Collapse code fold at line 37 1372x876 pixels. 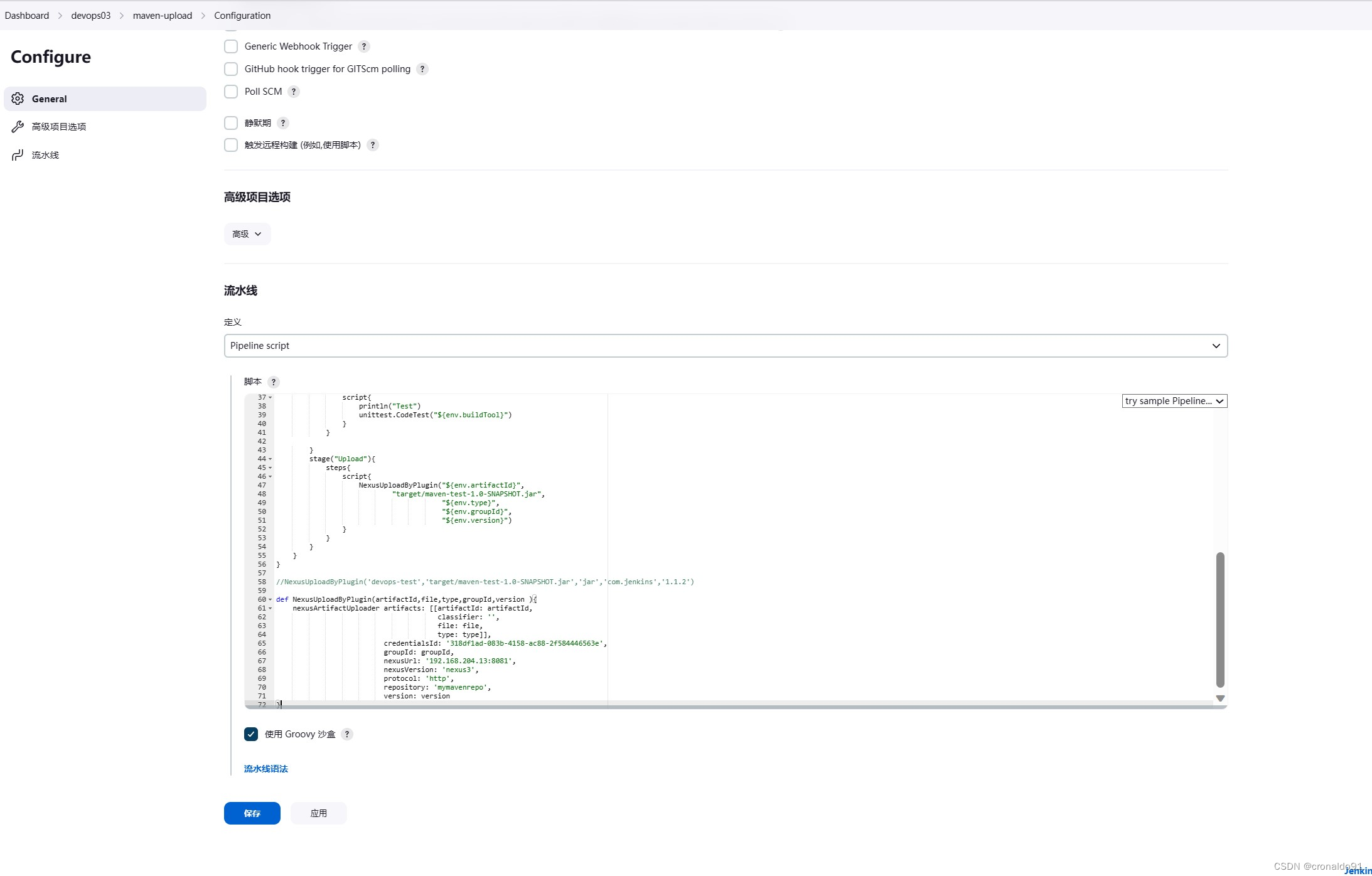(271, 397)
